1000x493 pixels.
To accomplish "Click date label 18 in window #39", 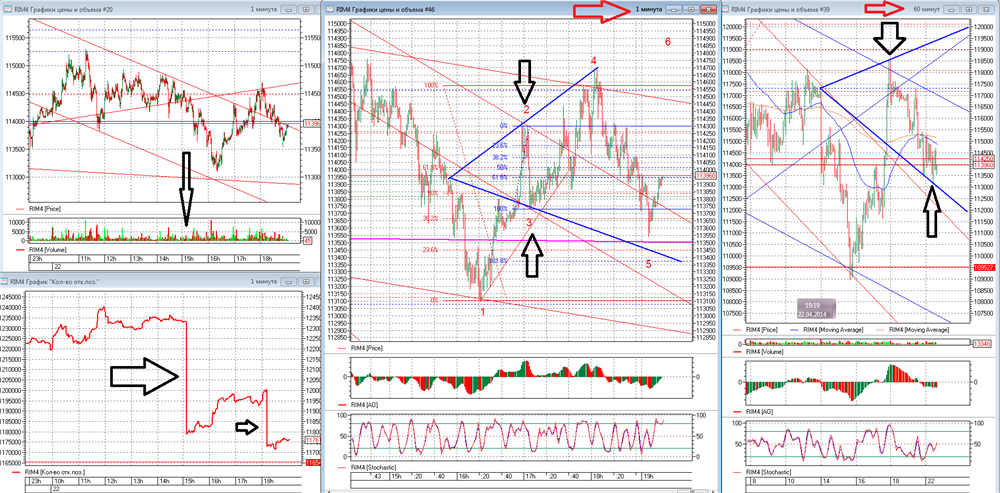I will click(895, 483).
